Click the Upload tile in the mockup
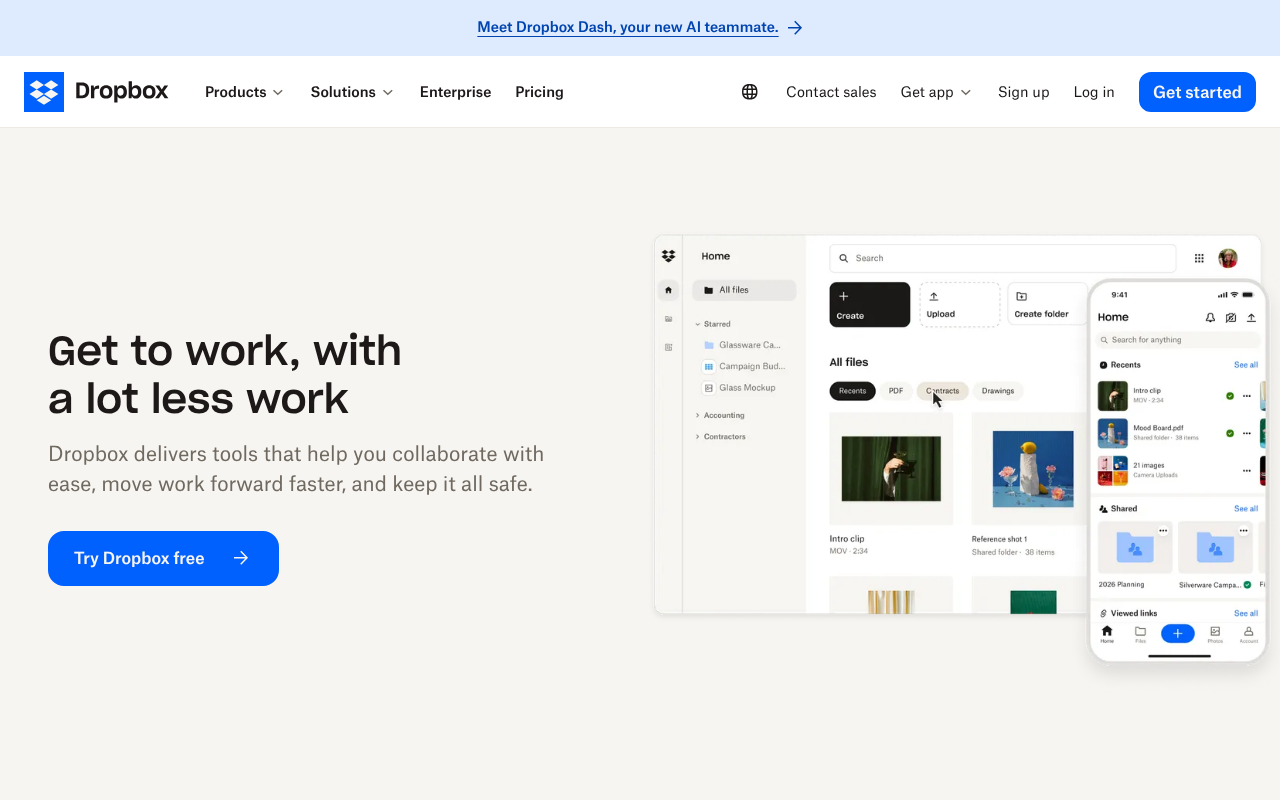The width and height of the screenshot is (1280, 800). pyautogui.click(x=960, y=304)
